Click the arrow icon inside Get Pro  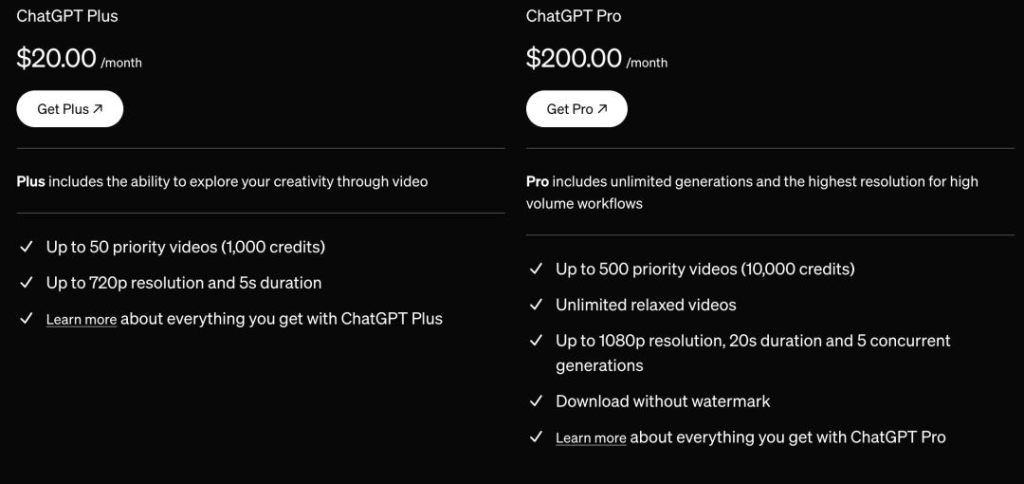[x=602, y=109]
